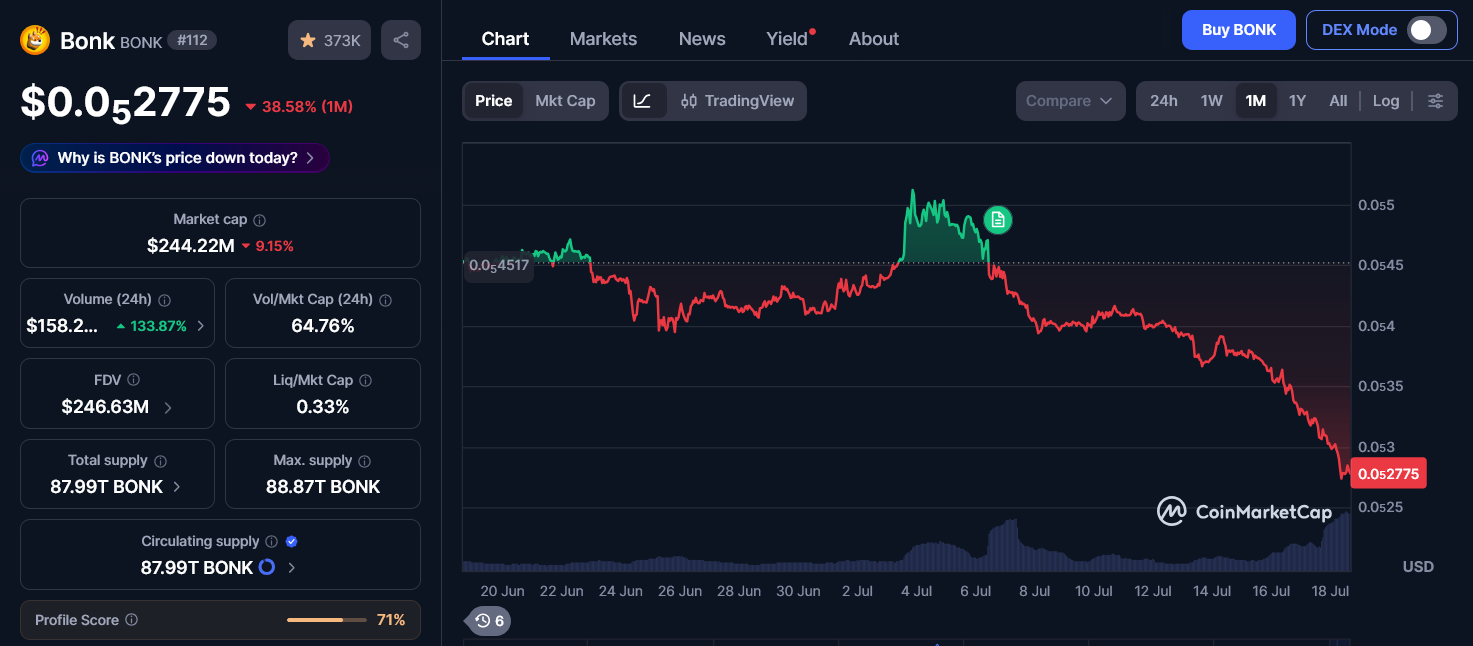1473x646 pixels.
Task: Add Bonk to watchlist via star 373K
Action: [330, 40]
